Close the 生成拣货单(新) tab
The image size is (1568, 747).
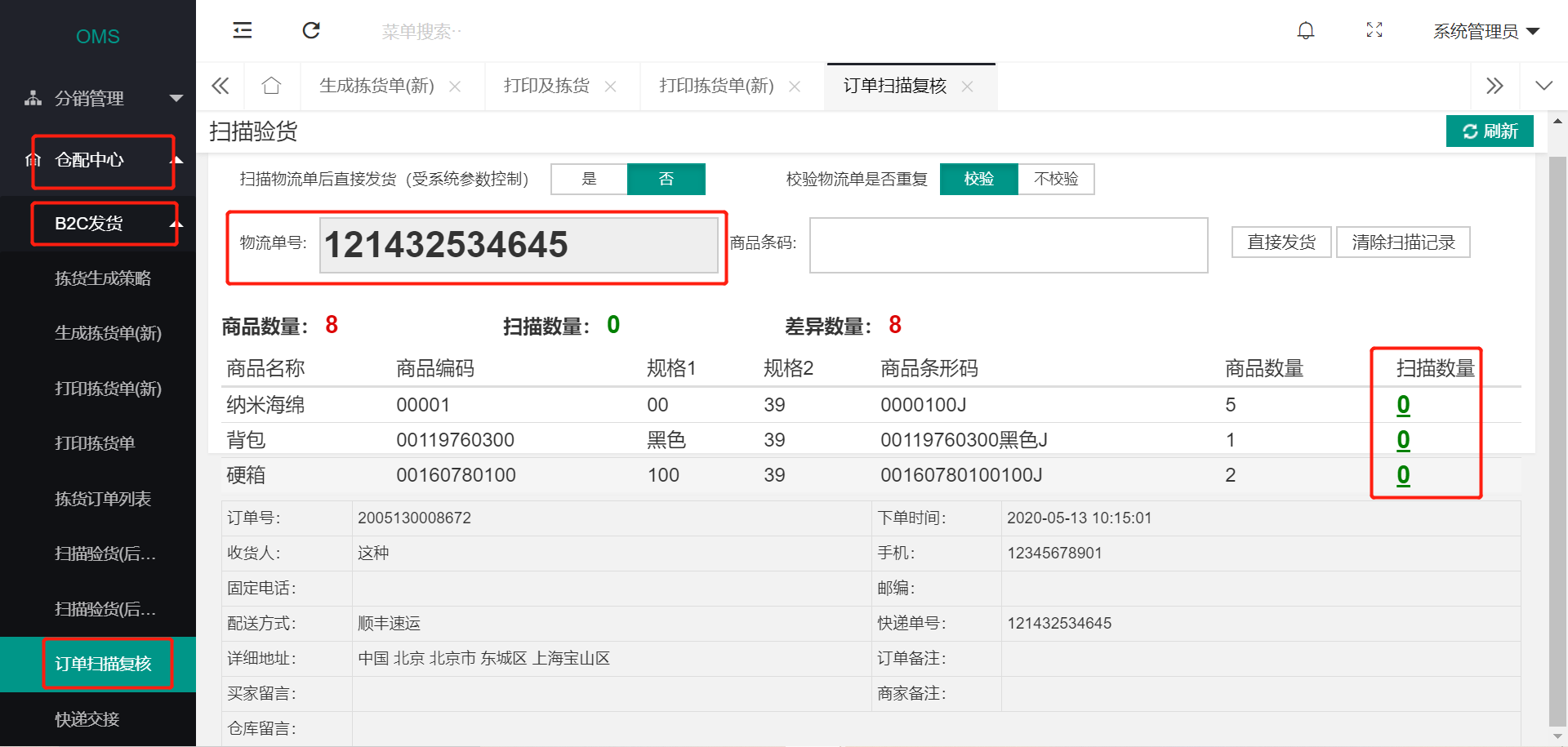point(455,87)
